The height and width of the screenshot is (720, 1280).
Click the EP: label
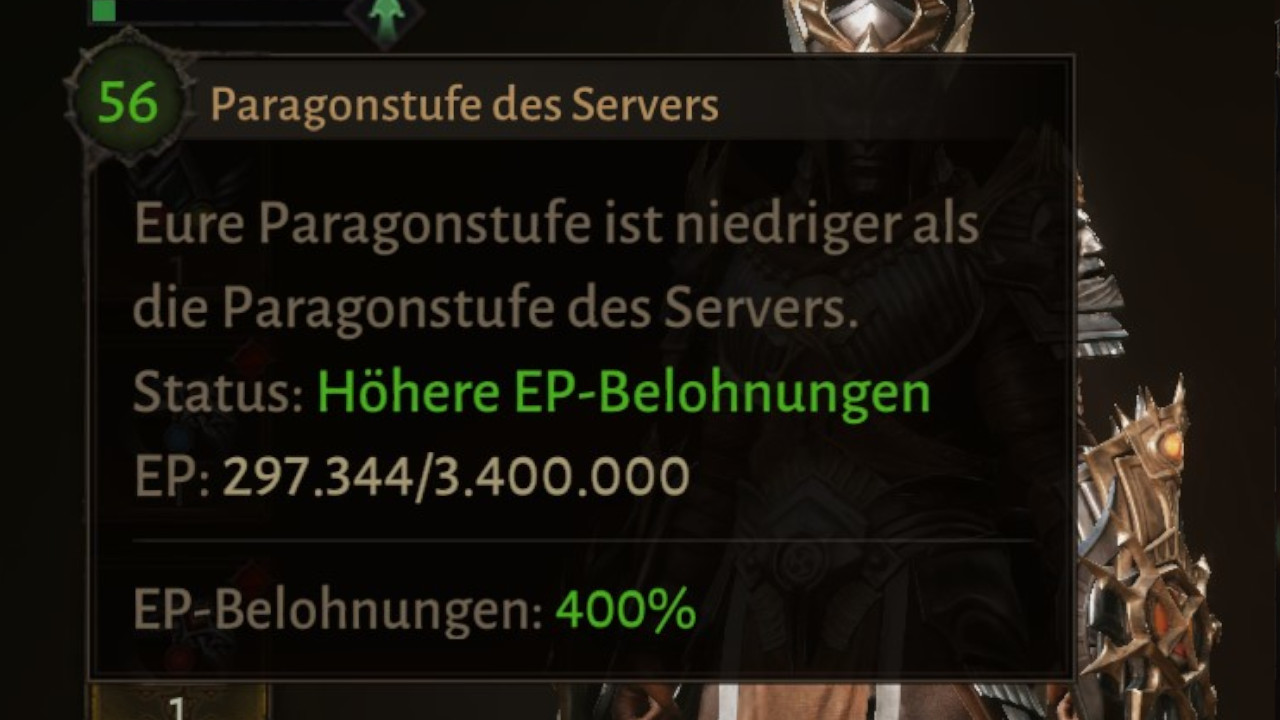coord(171,478)
